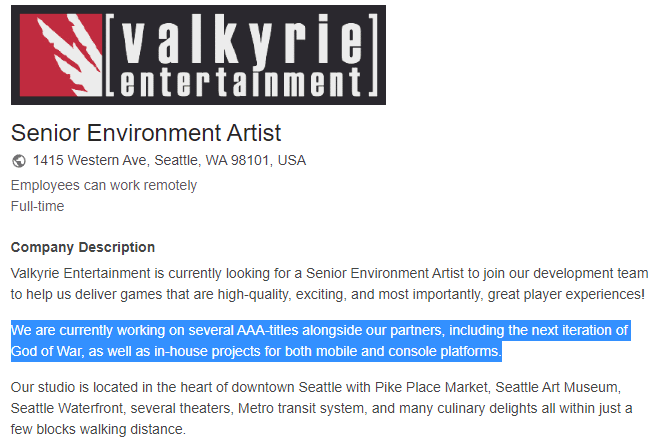Click the Seattle Waterfront text
The height and width of the screenshot is (448, 654).
[67, 408]
